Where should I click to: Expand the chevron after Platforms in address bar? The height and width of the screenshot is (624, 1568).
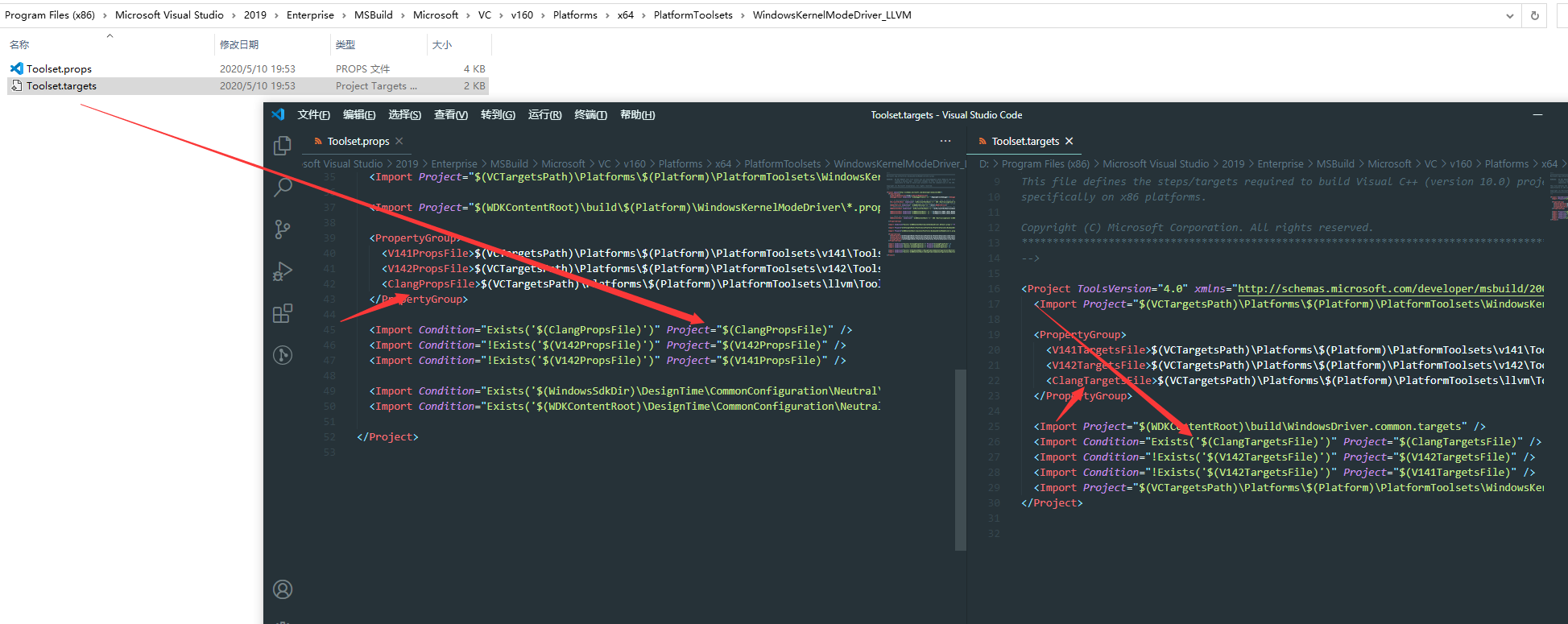pos(607,15)
